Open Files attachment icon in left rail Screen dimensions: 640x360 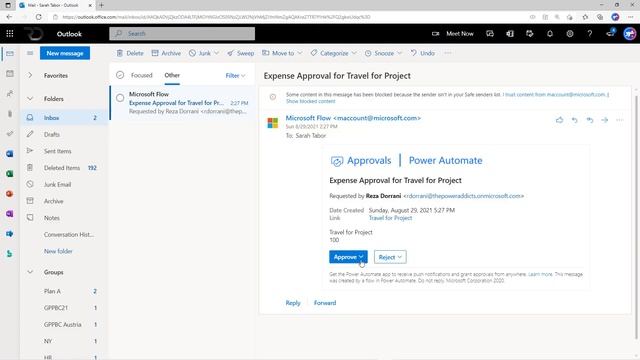tap(10, 113)
